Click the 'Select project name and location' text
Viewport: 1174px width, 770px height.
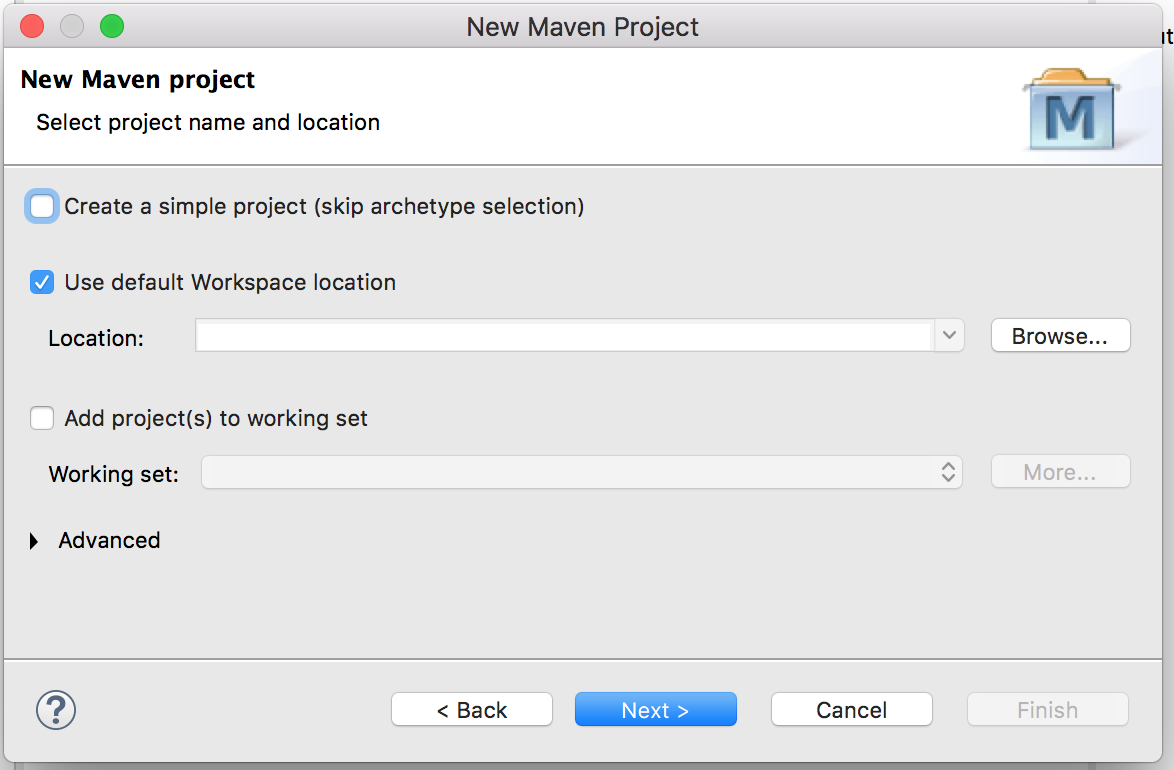(208, 123)
